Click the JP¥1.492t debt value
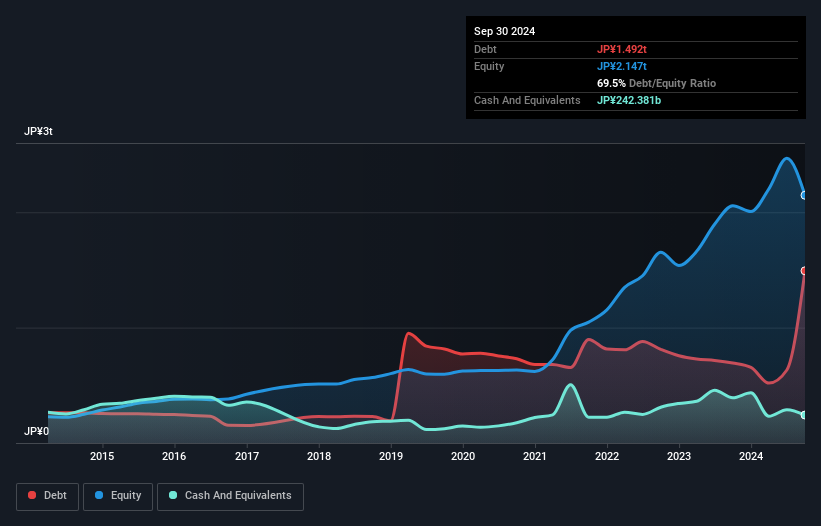Screen dimensions: 821x526 click(622, 49)
